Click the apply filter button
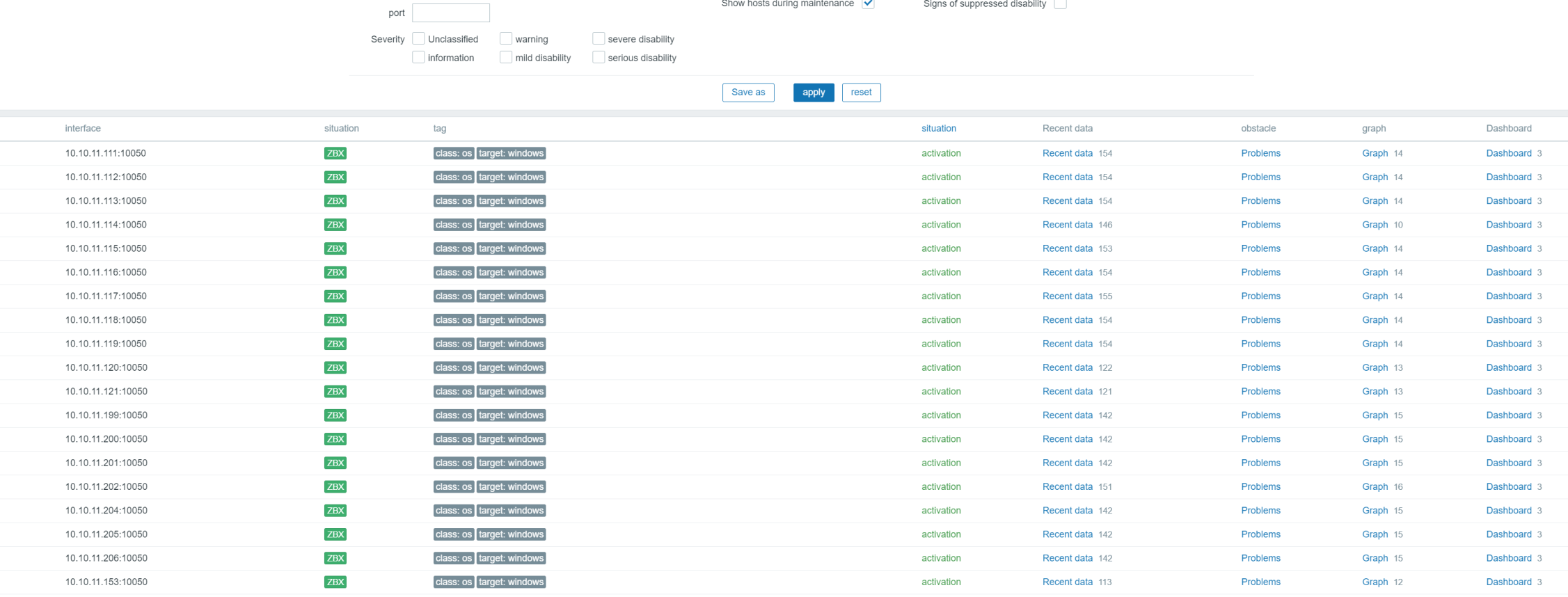This screenshot has height=597, width=1568. (x=814, y=93)
